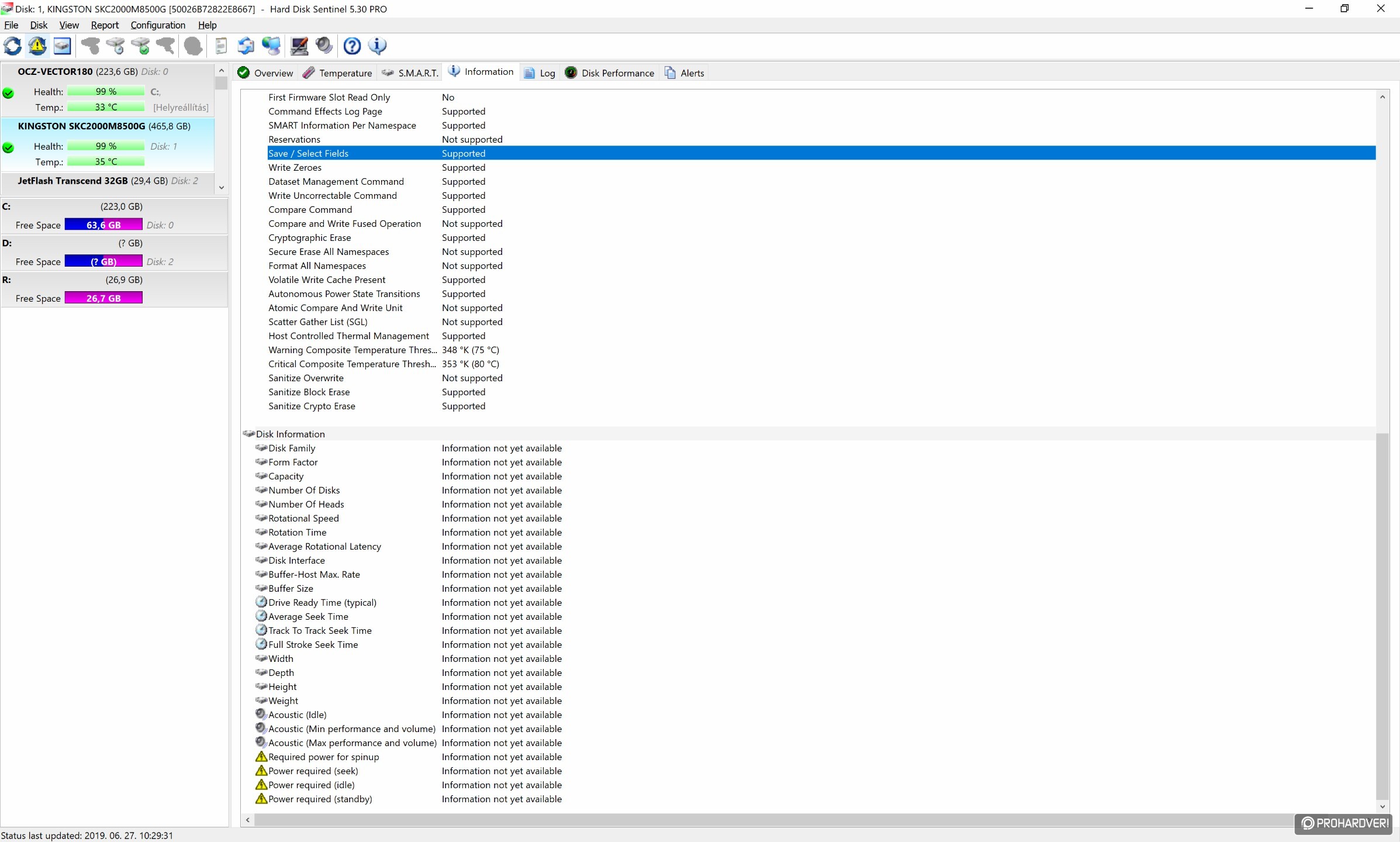Click the globe and monitor network icon
Image resolution: width=1400 pixels, height=842 pixels.
(x=271, y=46)
